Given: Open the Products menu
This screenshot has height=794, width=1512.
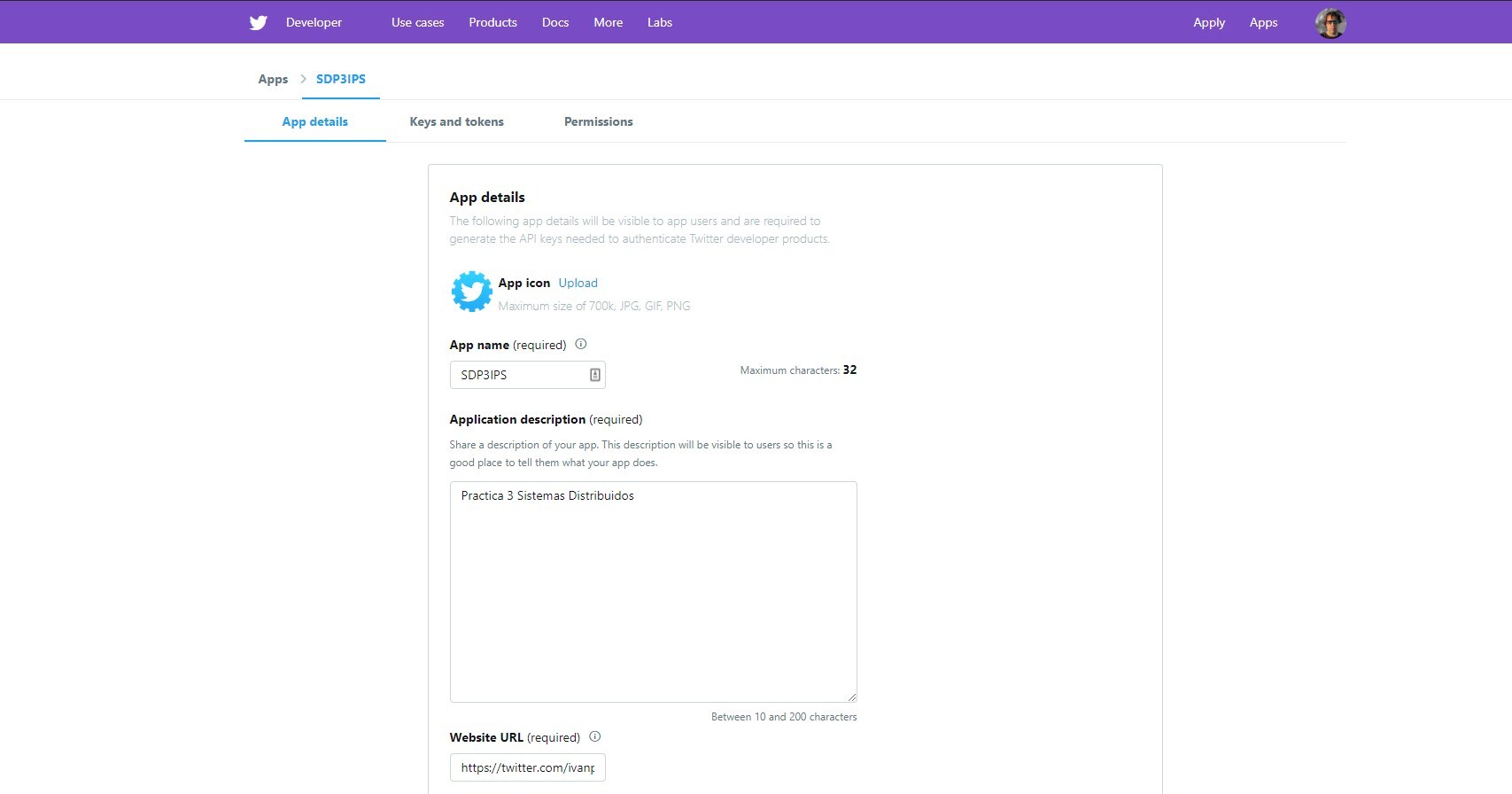Looking at the screenshot, I should point(492,22).
